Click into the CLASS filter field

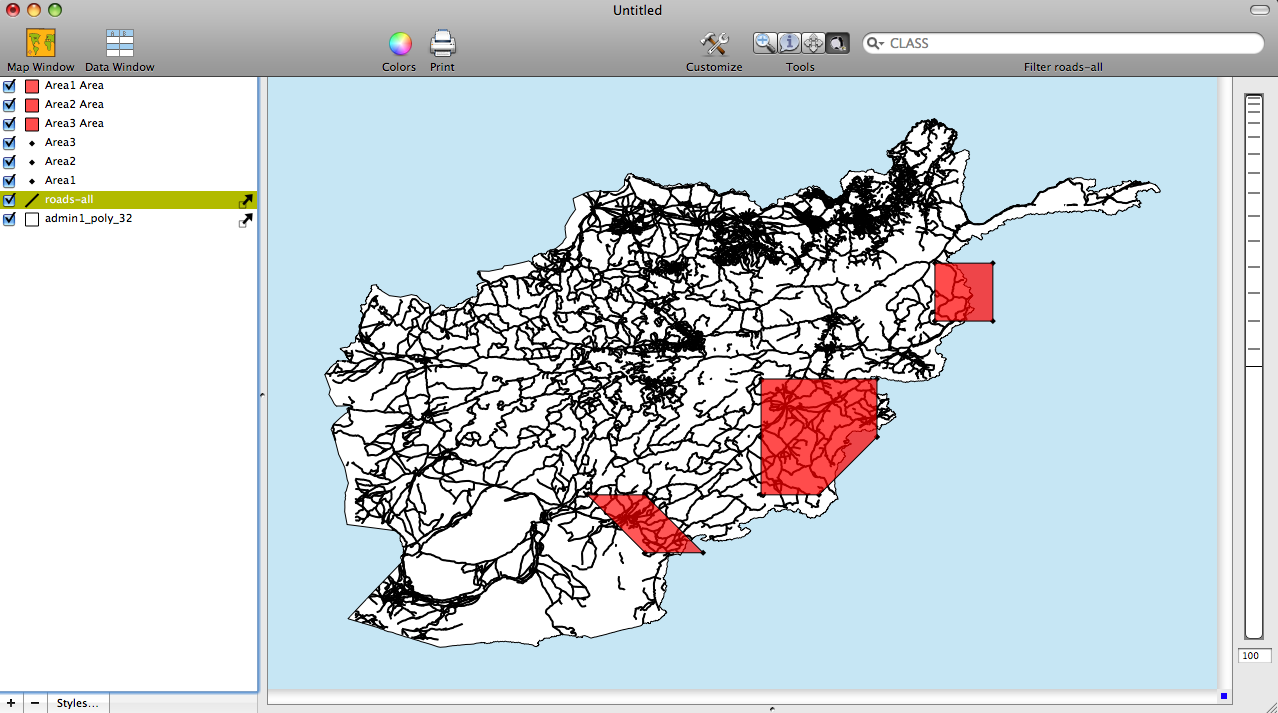tap(1070, 43)
